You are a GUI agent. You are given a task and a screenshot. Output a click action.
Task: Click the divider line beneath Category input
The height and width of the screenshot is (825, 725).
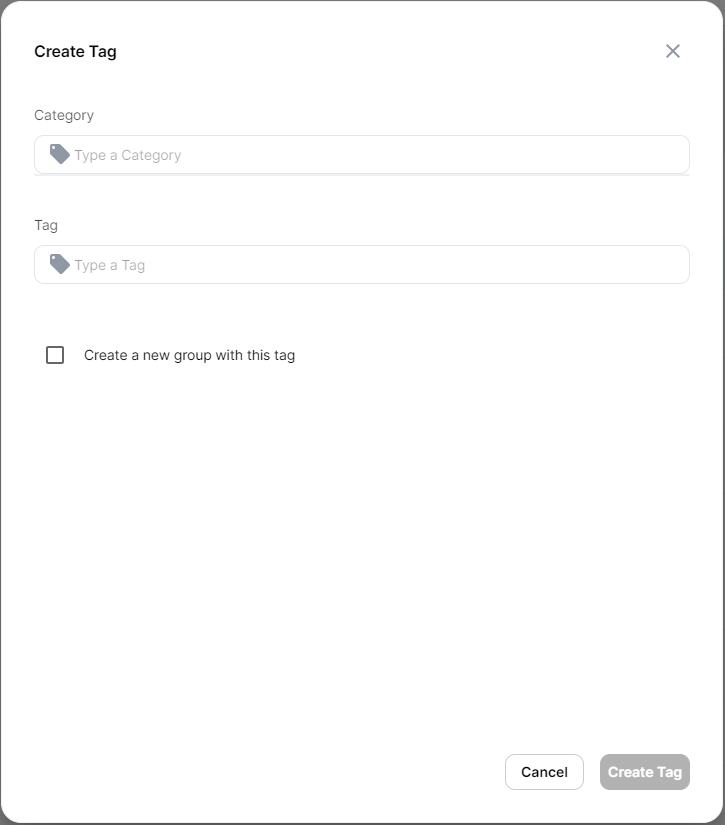coord(361,176)
